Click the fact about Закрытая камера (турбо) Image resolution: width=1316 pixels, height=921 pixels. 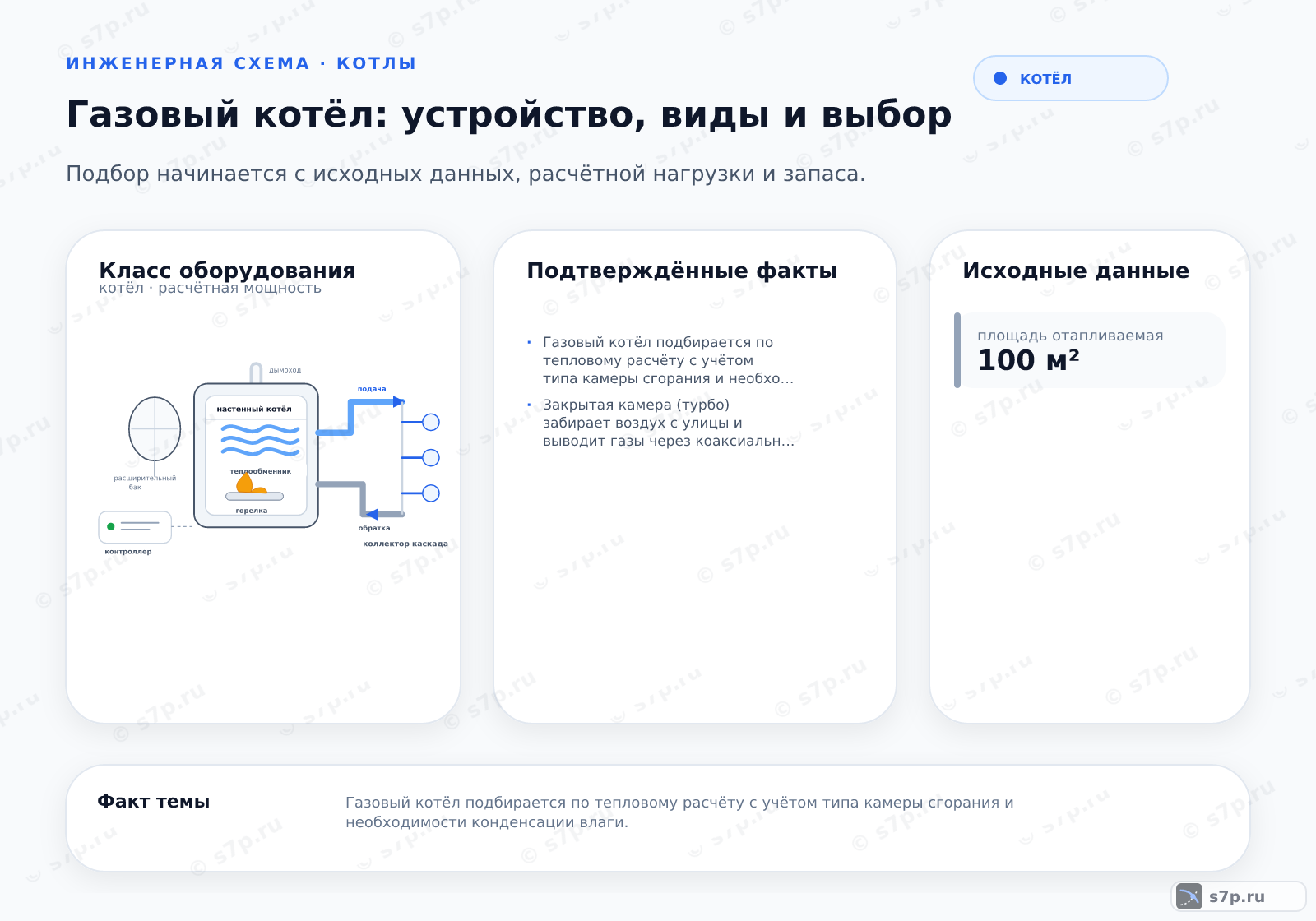tap(669, 423)
